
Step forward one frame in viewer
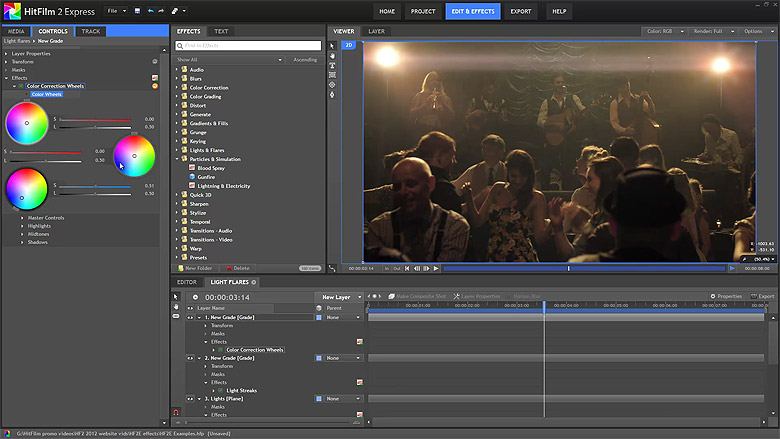[426, 268]
